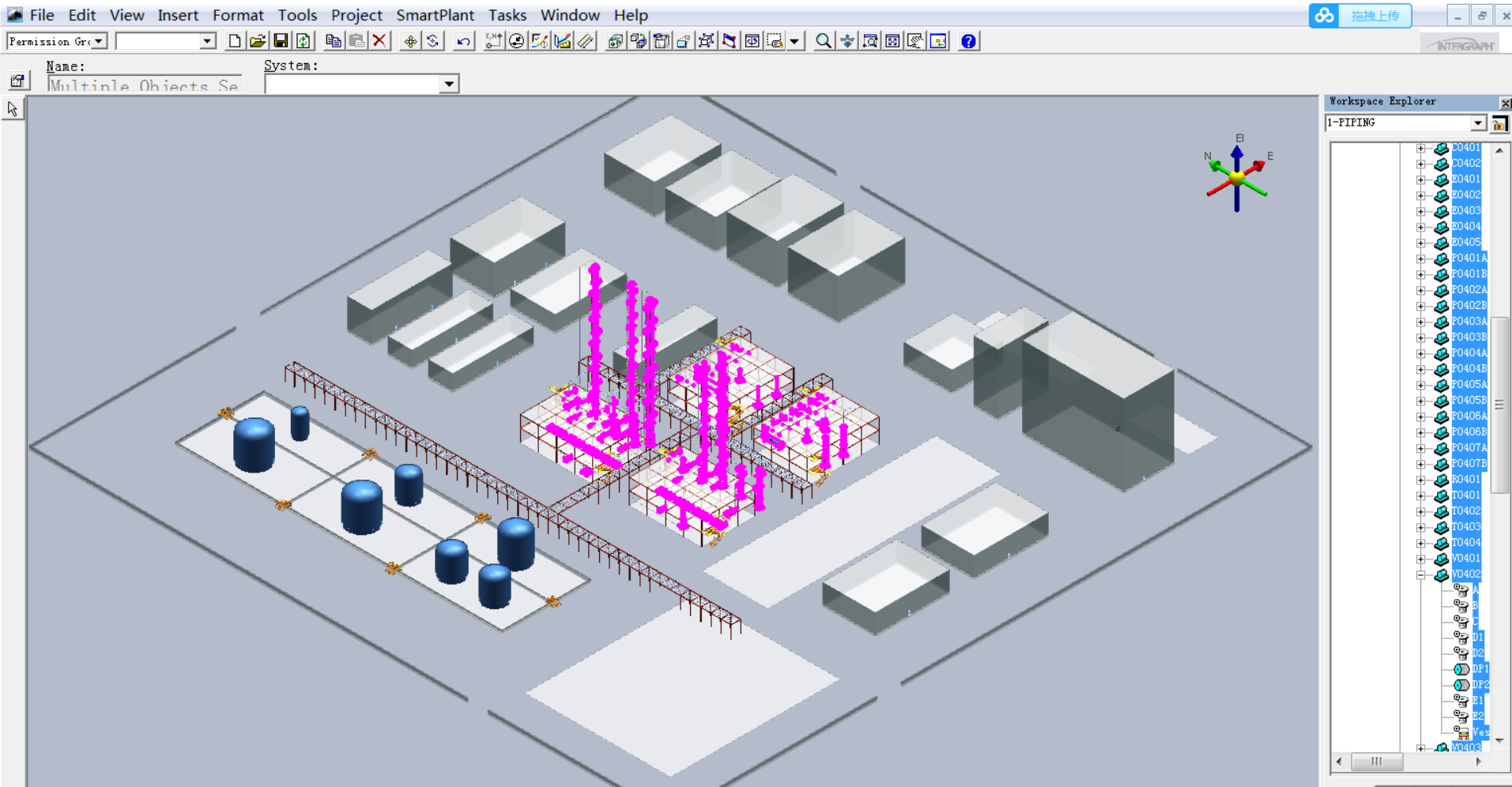This screenshot has height=787, width=1512.
Task: Click the Paste clipboard toolbar icon
Action: tap(356, 41)
